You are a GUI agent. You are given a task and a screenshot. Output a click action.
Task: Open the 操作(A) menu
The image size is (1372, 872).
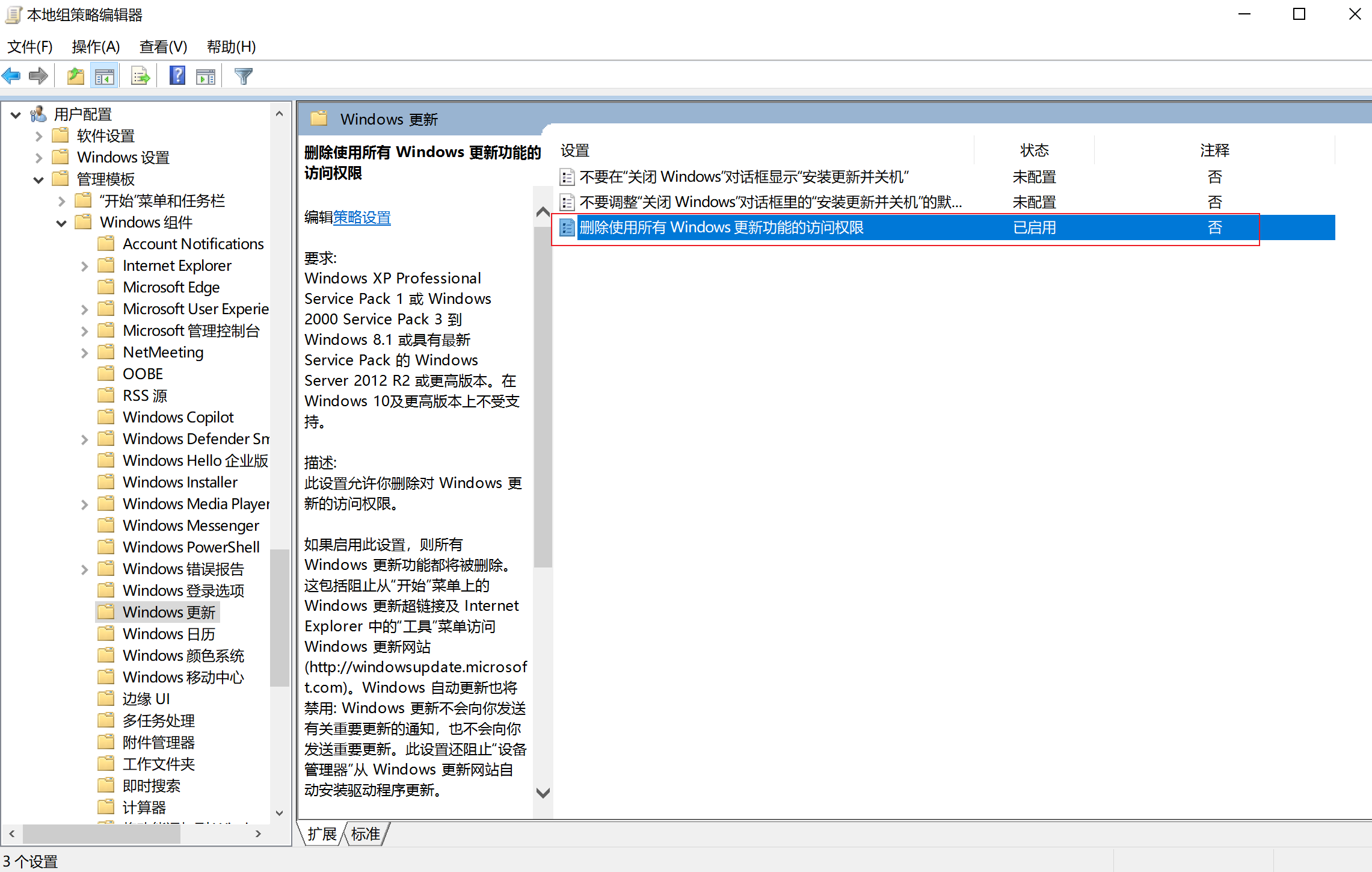(96, 46)
